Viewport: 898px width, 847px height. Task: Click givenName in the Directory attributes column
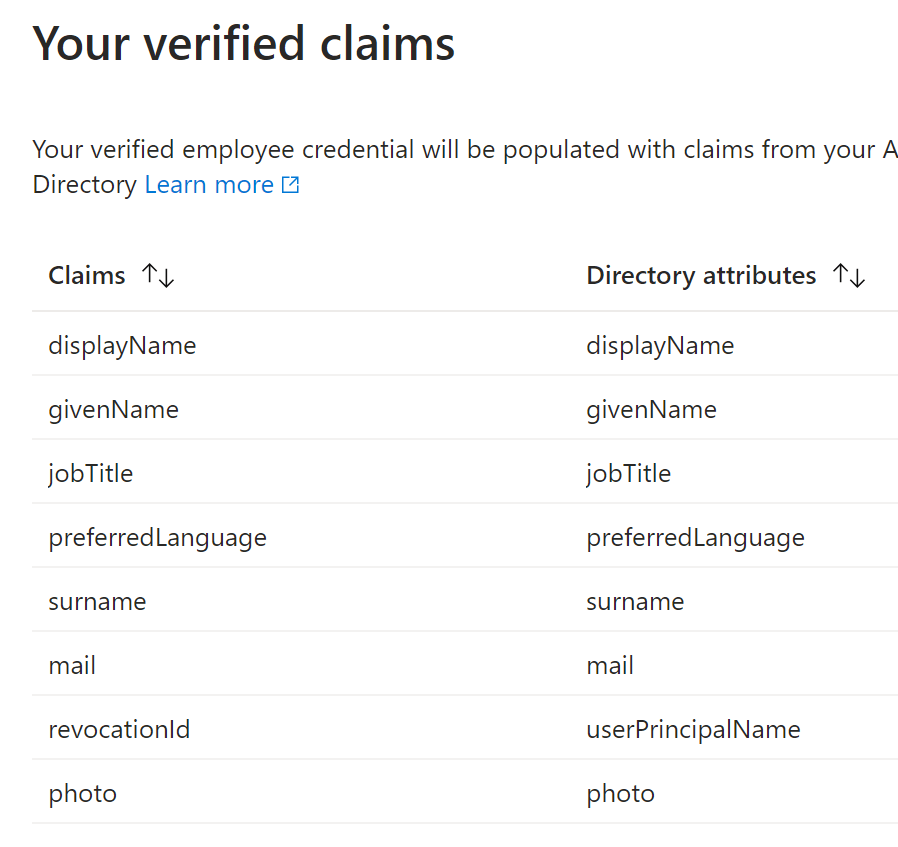651,410
